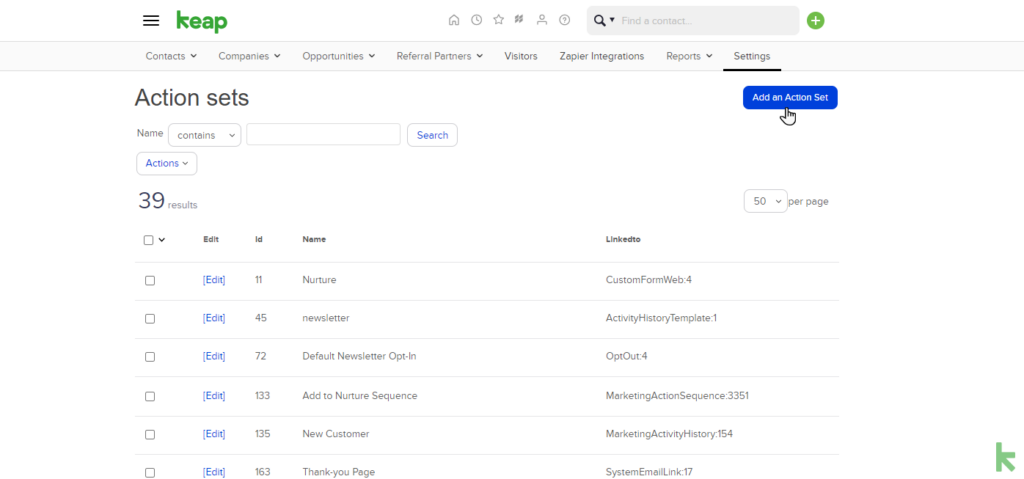Click Edit link for Thank-you Page

click(x=214, y=472)
